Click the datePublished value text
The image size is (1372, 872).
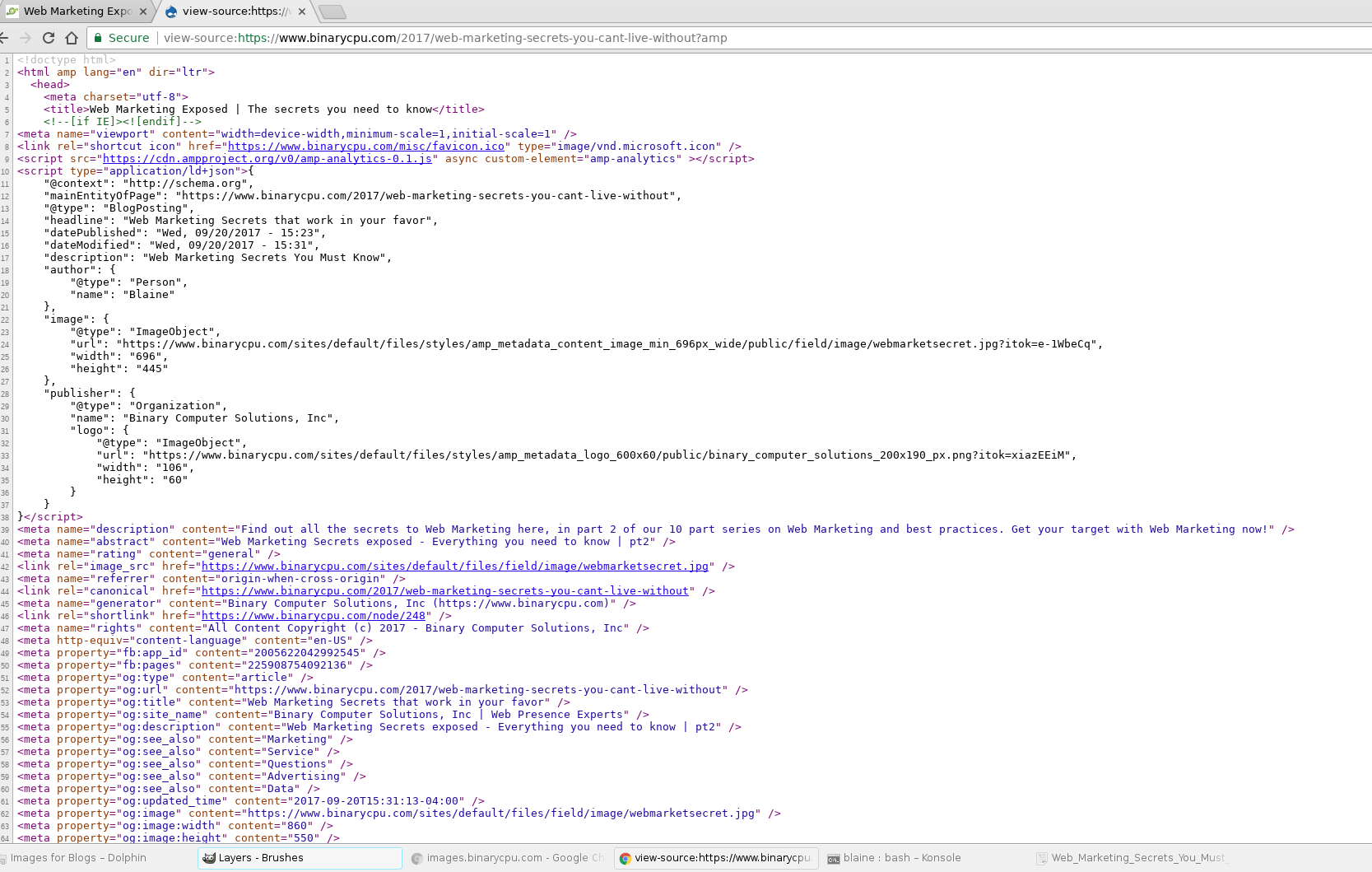click(x=238, y=233)
